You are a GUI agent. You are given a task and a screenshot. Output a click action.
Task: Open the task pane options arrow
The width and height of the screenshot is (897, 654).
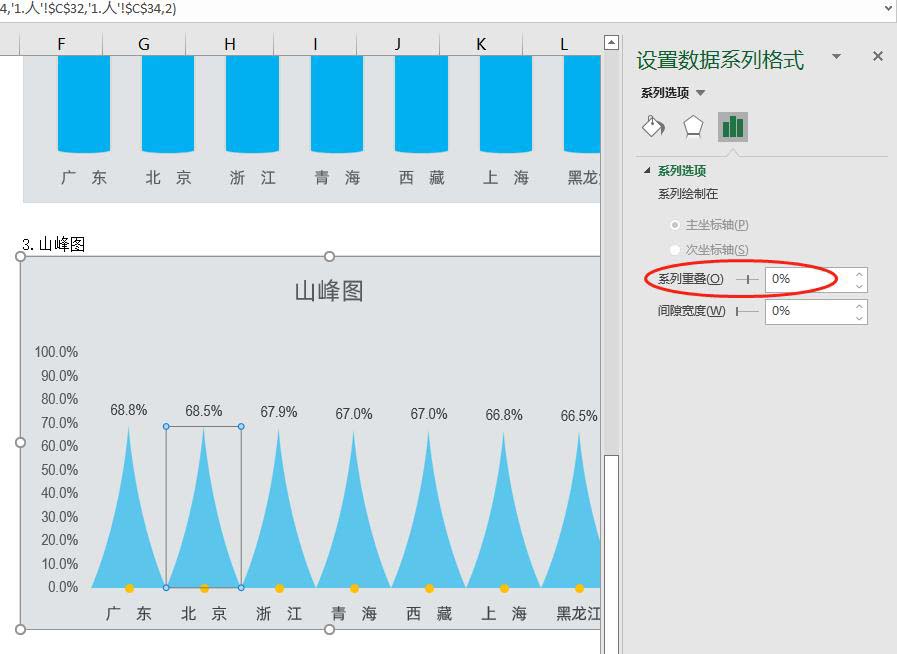pos(837,57)
